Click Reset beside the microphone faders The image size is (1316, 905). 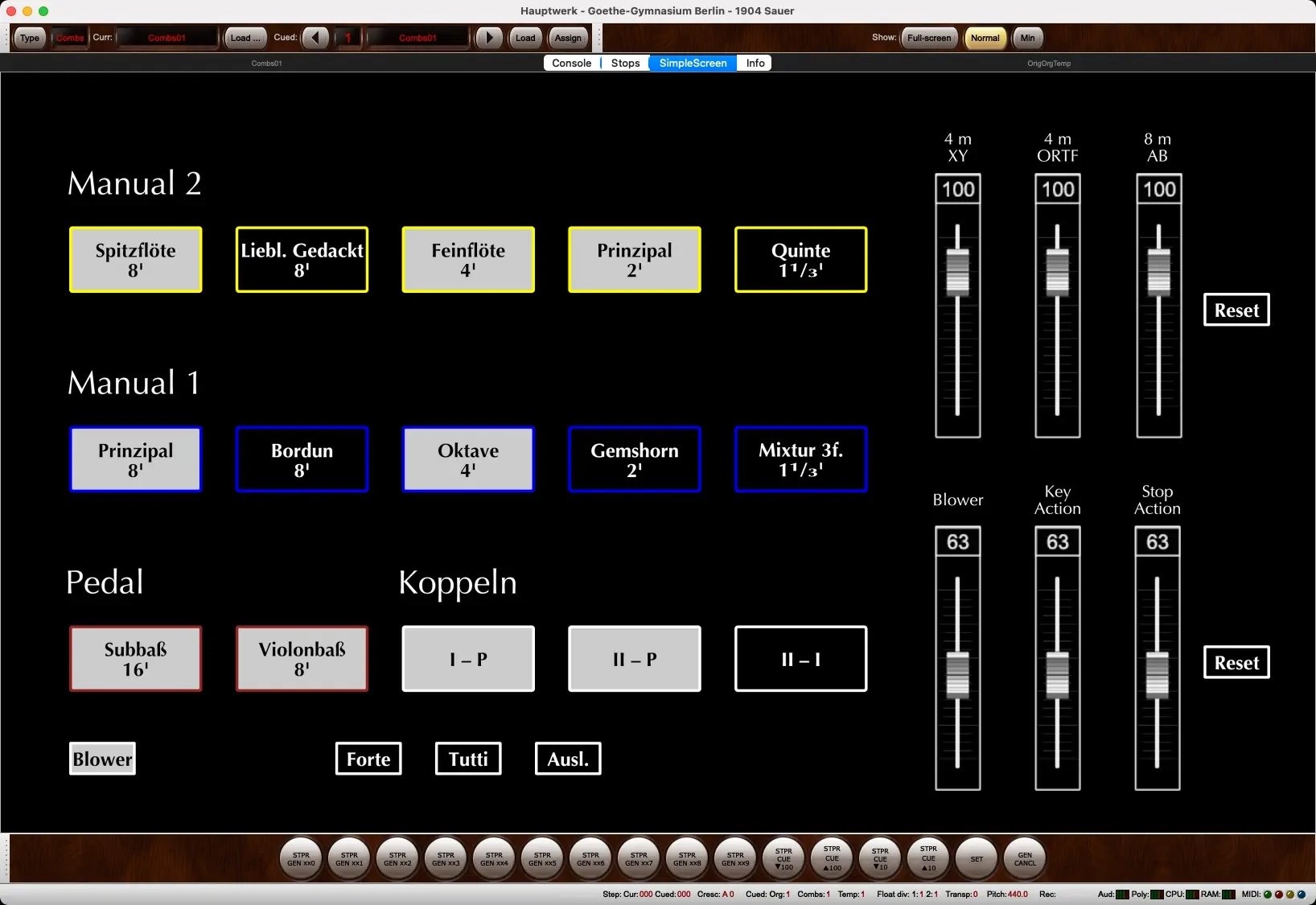tap(1236, 311)
